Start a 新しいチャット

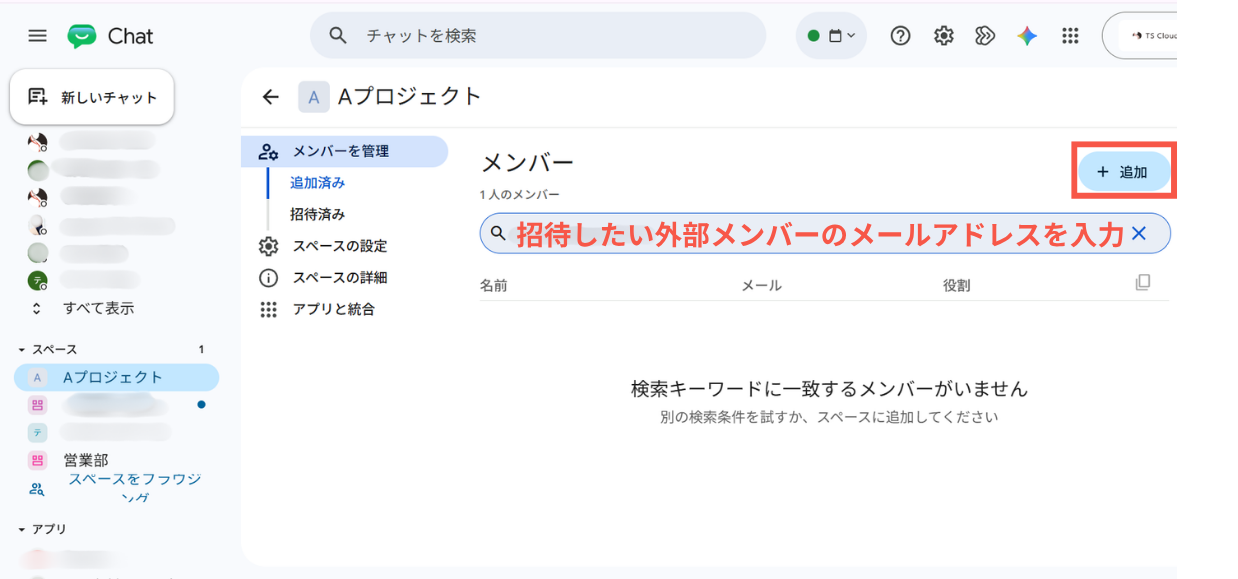pos(92,97)
